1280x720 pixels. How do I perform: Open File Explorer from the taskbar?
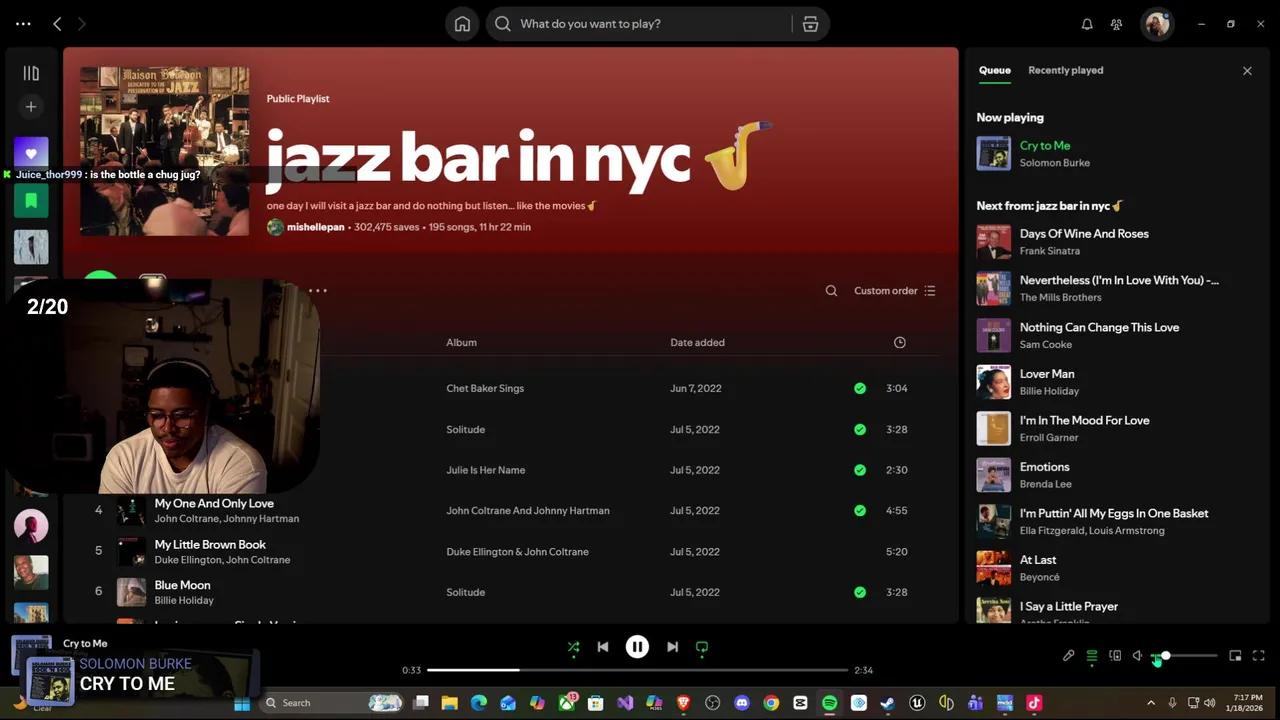pos(449,703)
